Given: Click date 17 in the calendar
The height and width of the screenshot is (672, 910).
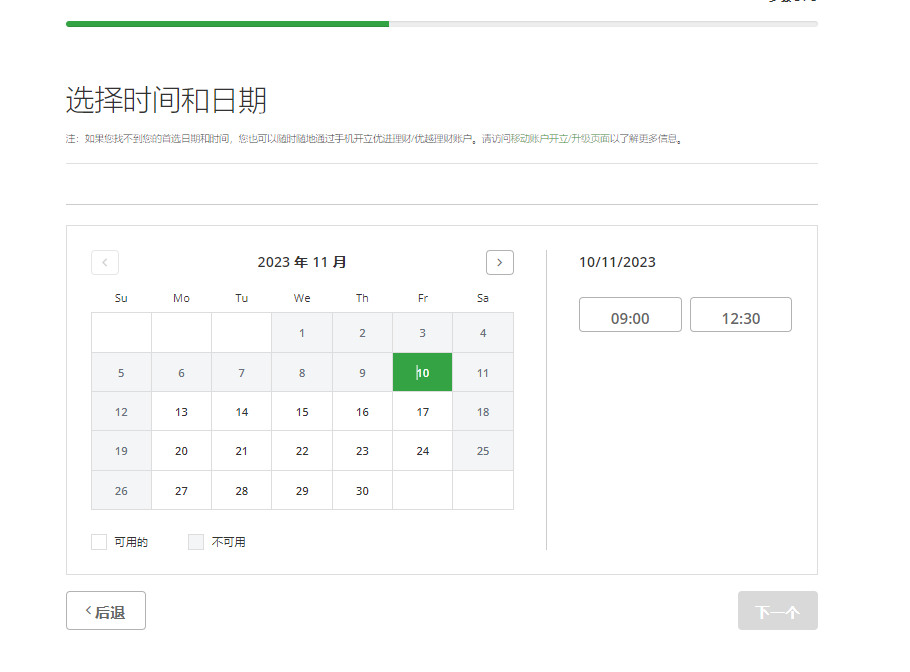Looking at the screenshot, I should (x=423, y=412).
